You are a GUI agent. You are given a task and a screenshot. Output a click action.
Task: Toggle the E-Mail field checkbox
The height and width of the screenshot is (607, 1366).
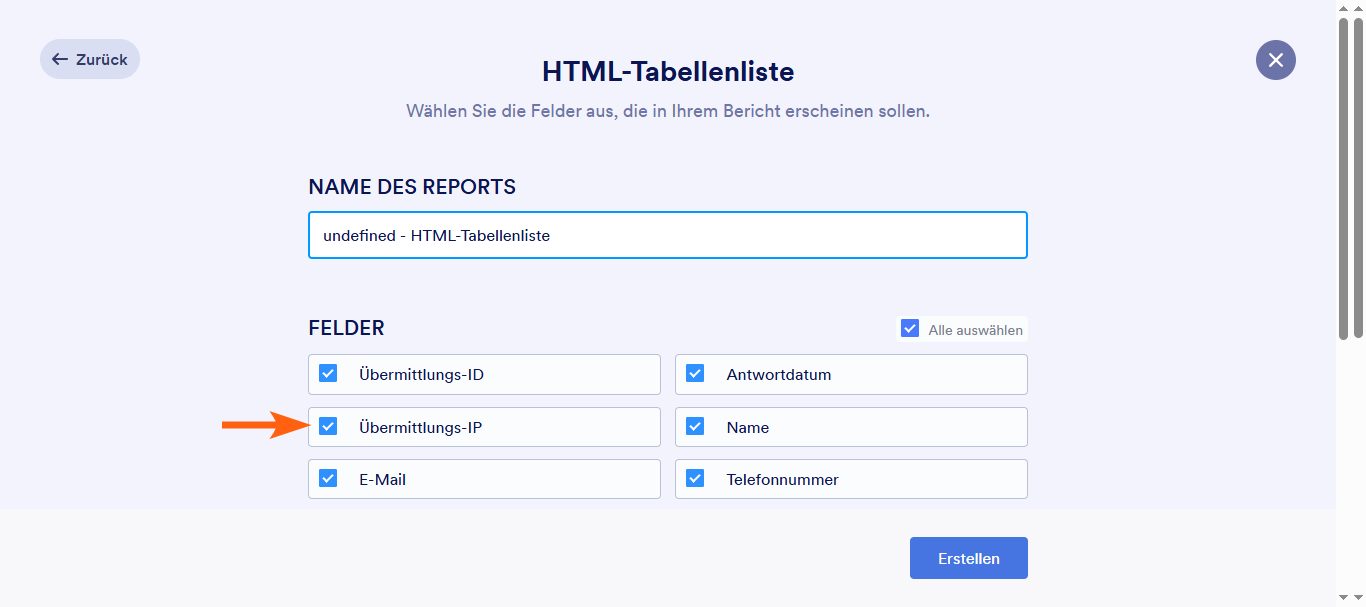(x=328, y=478)
